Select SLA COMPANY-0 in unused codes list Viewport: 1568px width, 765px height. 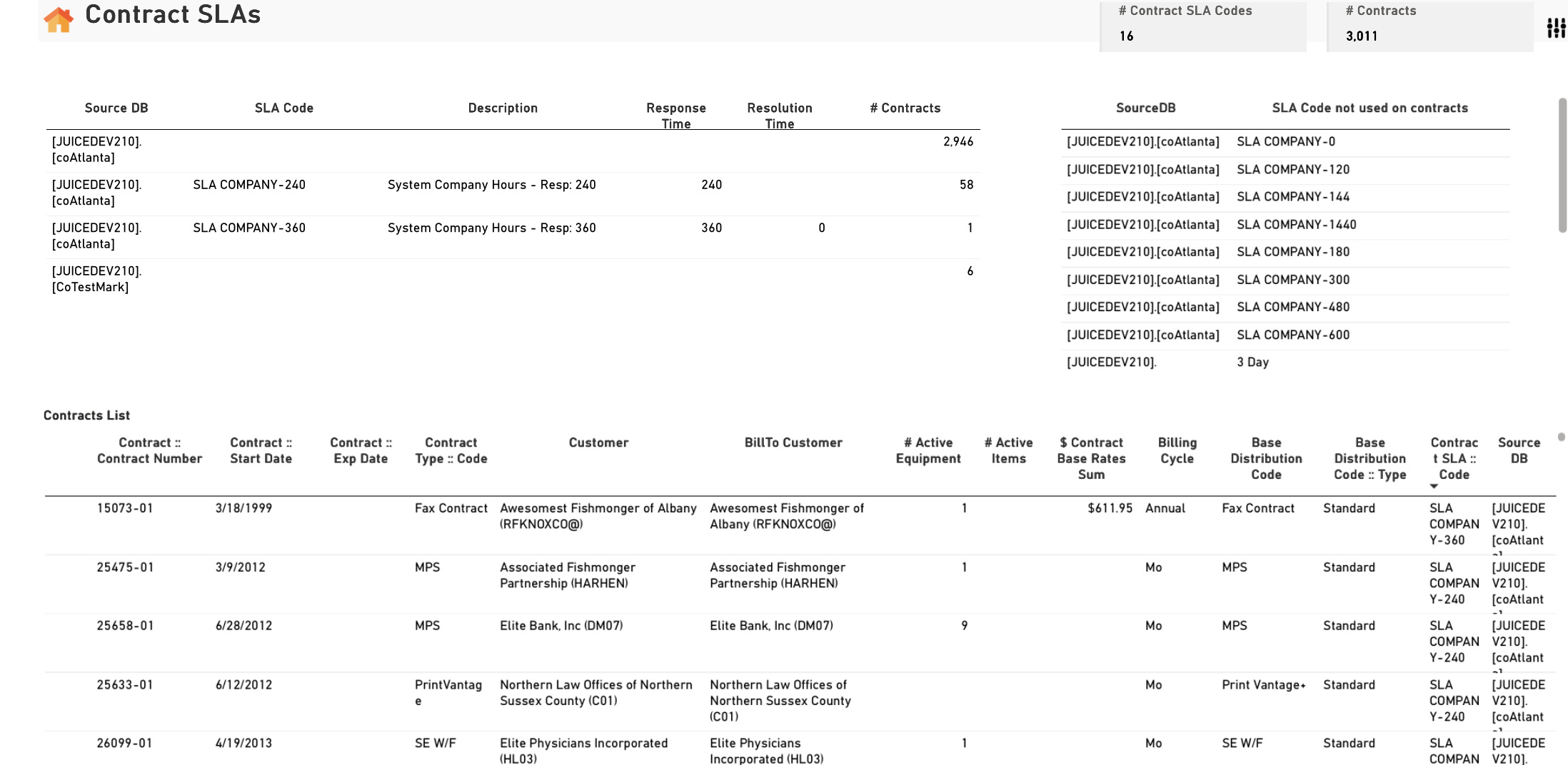[x=1286, y=141]
